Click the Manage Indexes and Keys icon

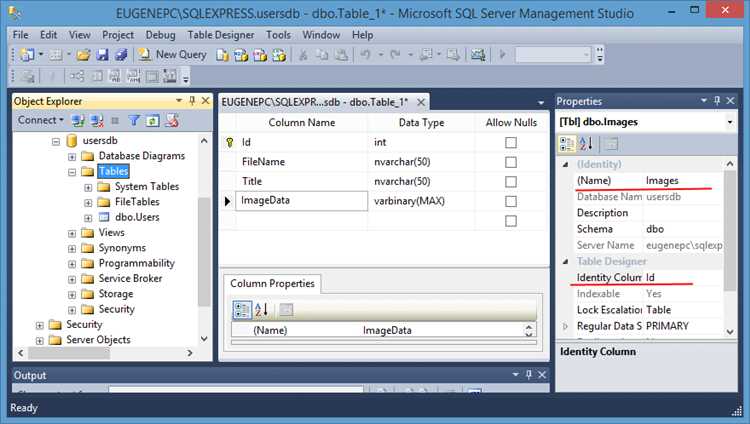pyautogui.click(x=97, y=76)
